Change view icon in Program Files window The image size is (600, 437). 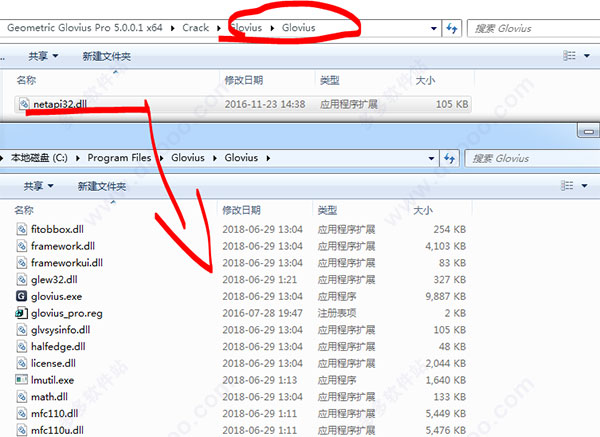567,186
